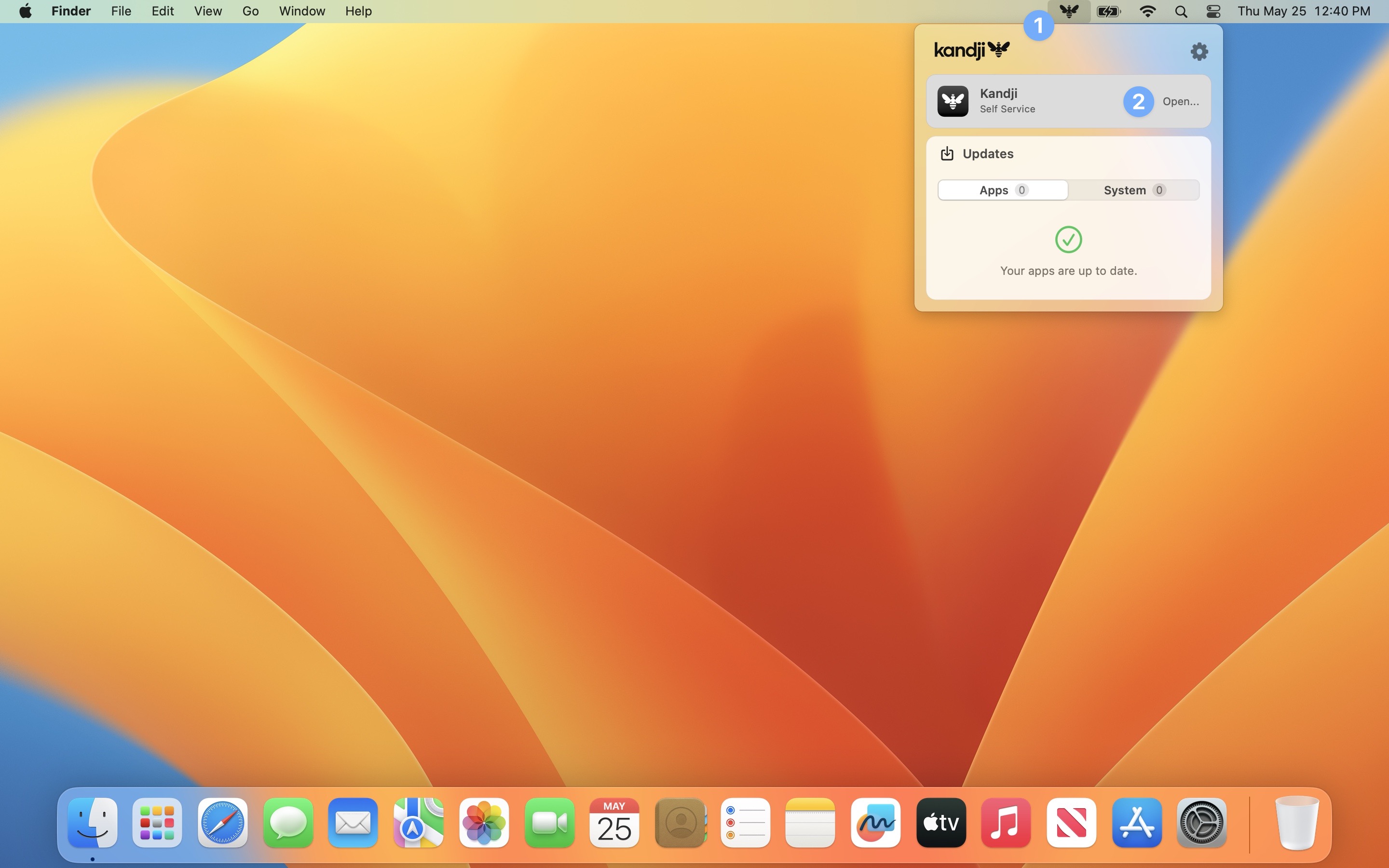
Task: Open the Trash in the Dock
Action: tap(1296, 822)
